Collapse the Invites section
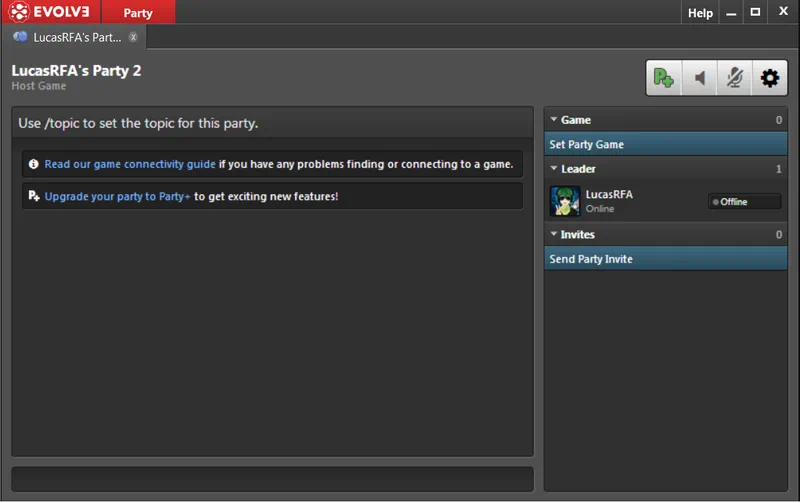This screenshot has height=503, width=800. click(554, 234)
